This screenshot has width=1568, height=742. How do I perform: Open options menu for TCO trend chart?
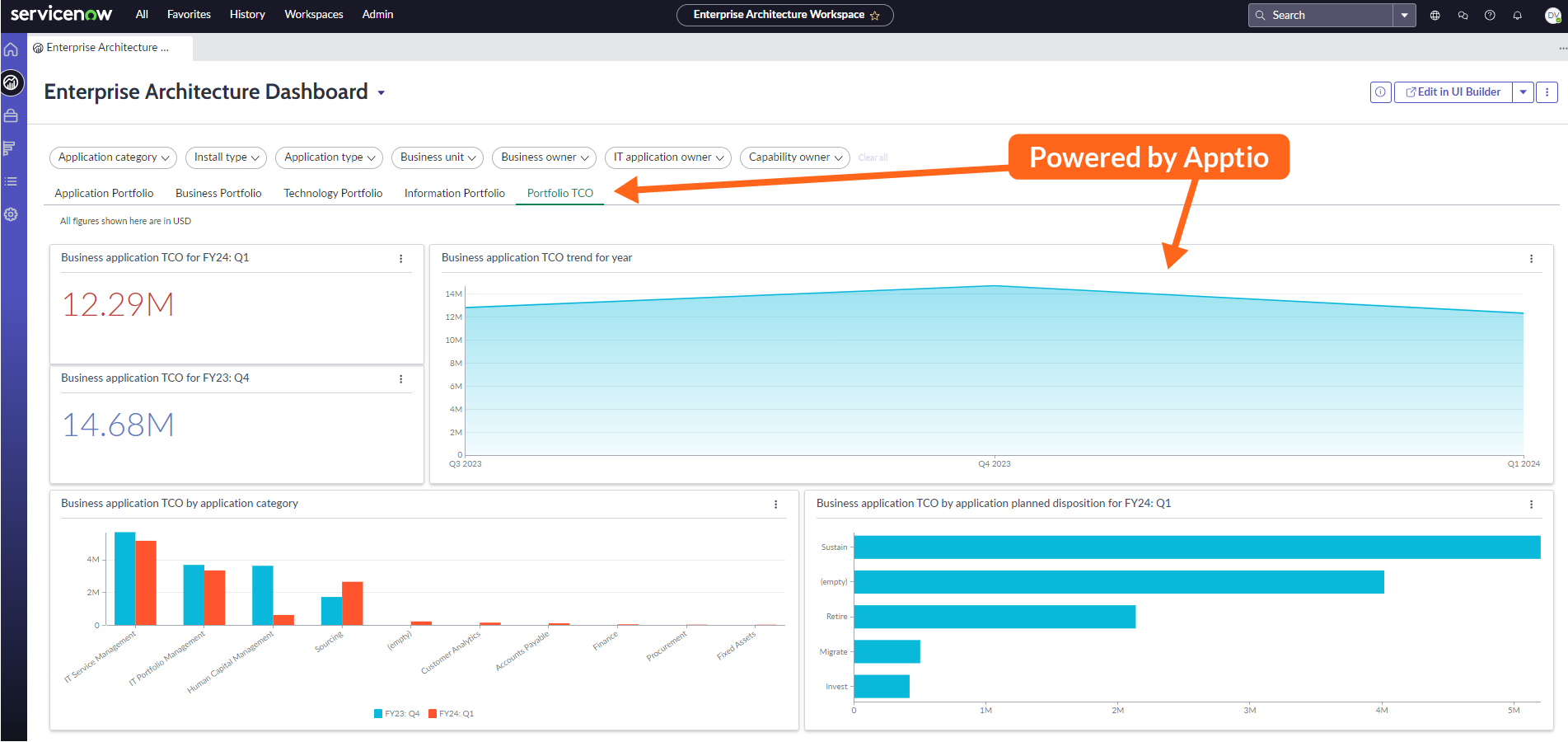point(1532,259)
